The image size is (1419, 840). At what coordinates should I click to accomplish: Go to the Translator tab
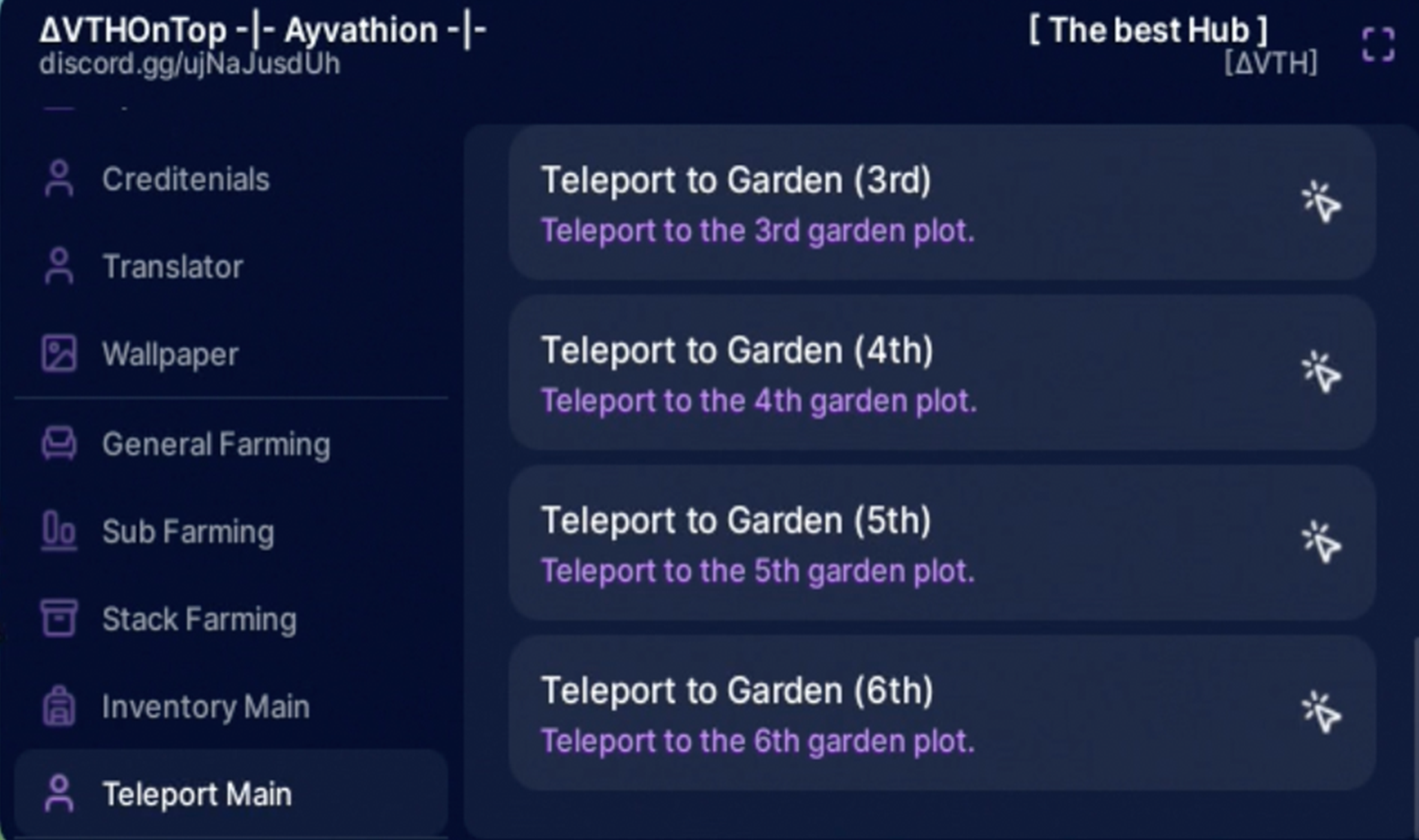pos(231,266)
